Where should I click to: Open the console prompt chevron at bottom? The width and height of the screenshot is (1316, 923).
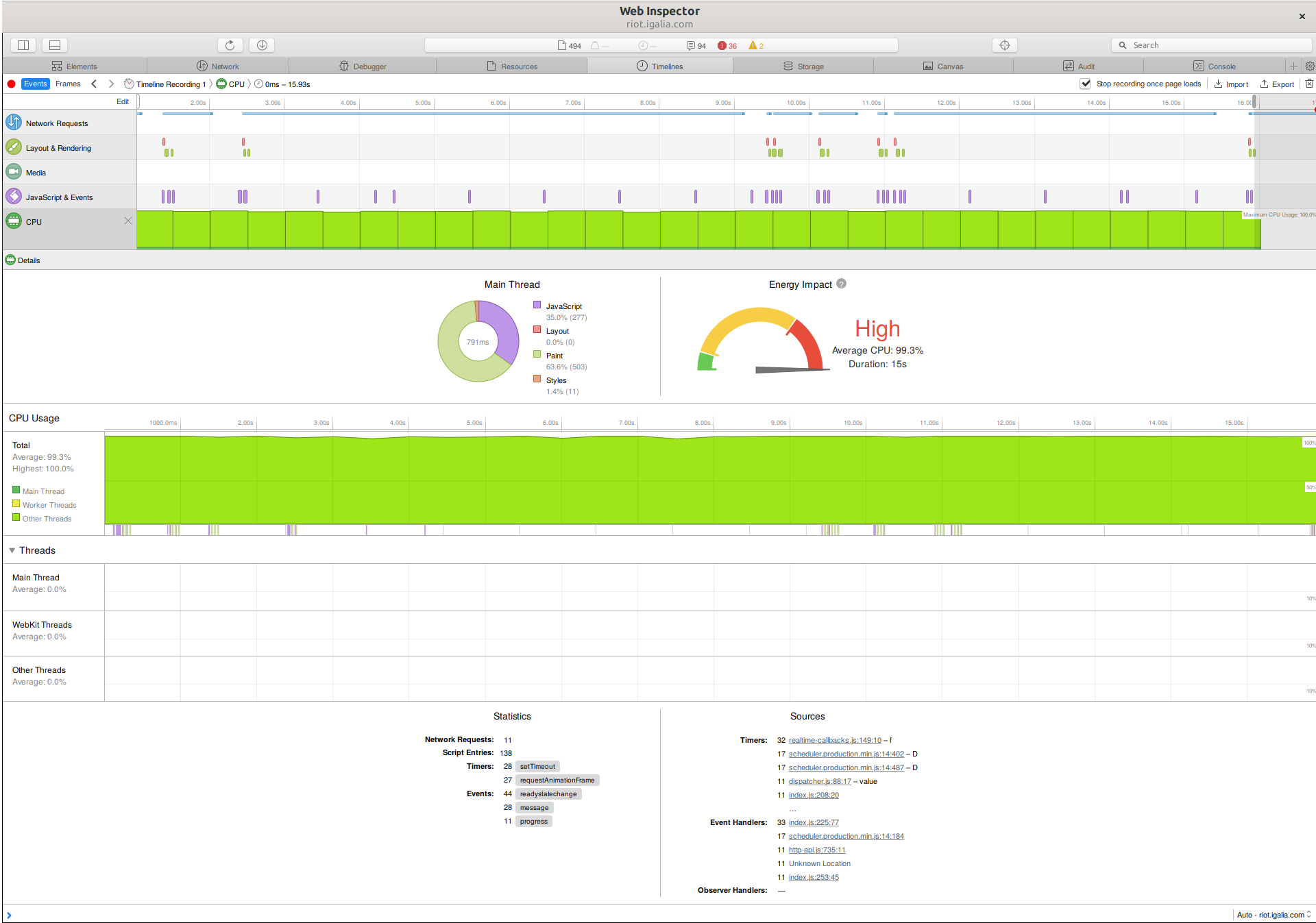pyautogui.click(x=9, y=915)
